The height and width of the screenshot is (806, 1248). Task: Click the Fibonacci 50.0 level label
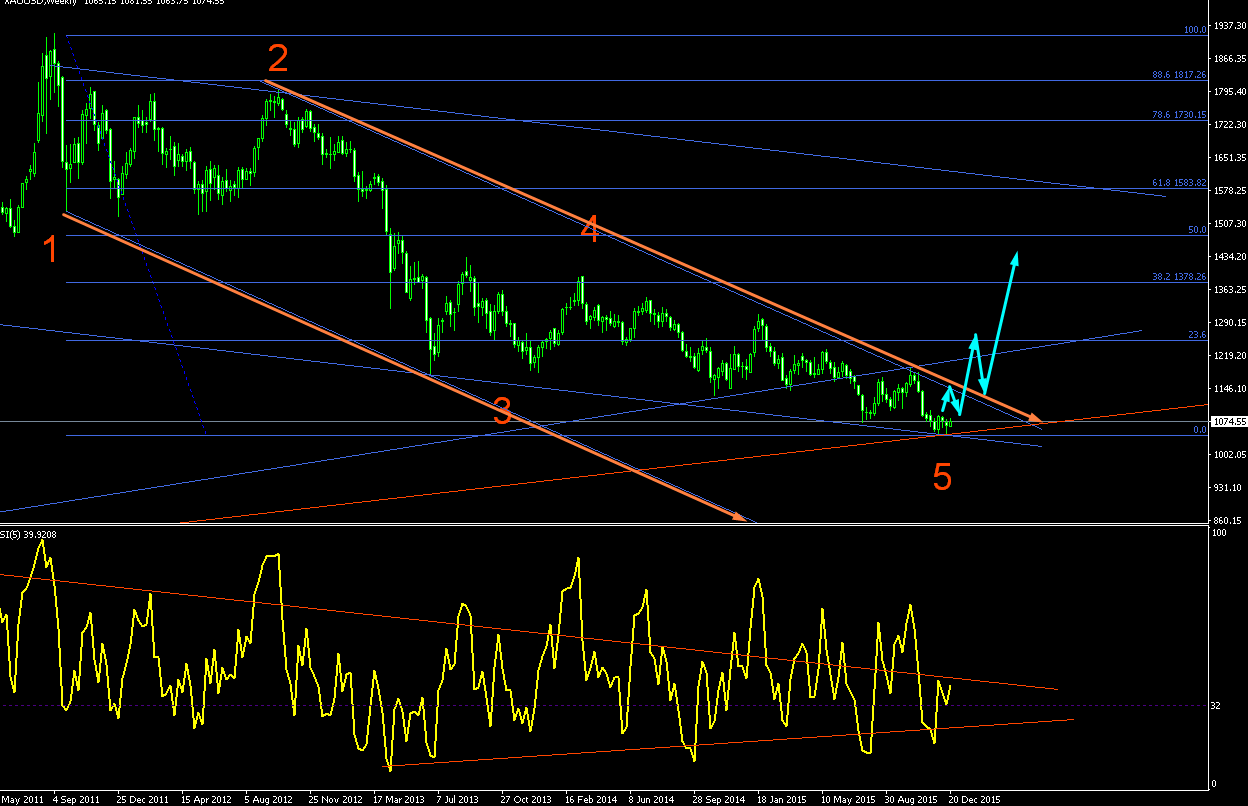point(1197,230)
